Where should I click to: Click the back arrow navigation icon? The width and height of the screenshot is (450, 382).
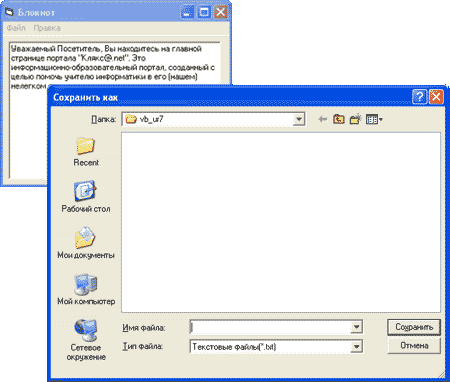(x=322, y=119)
